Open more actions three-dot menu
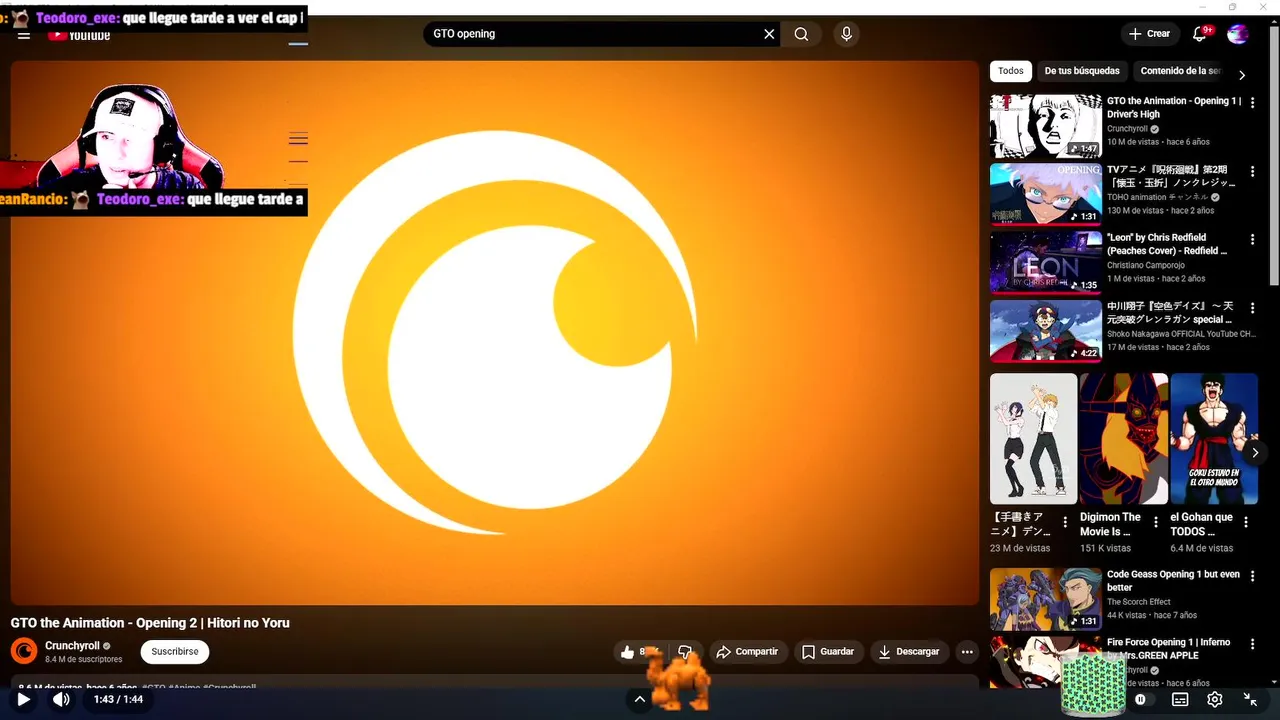This screenshot has height=720, width=1280. pos(967,652)
